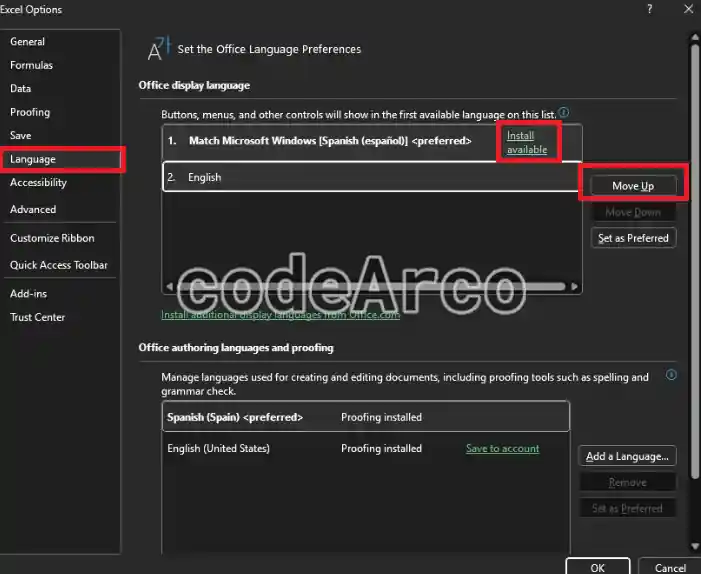Confirm settings with OK button

(598, 567)
